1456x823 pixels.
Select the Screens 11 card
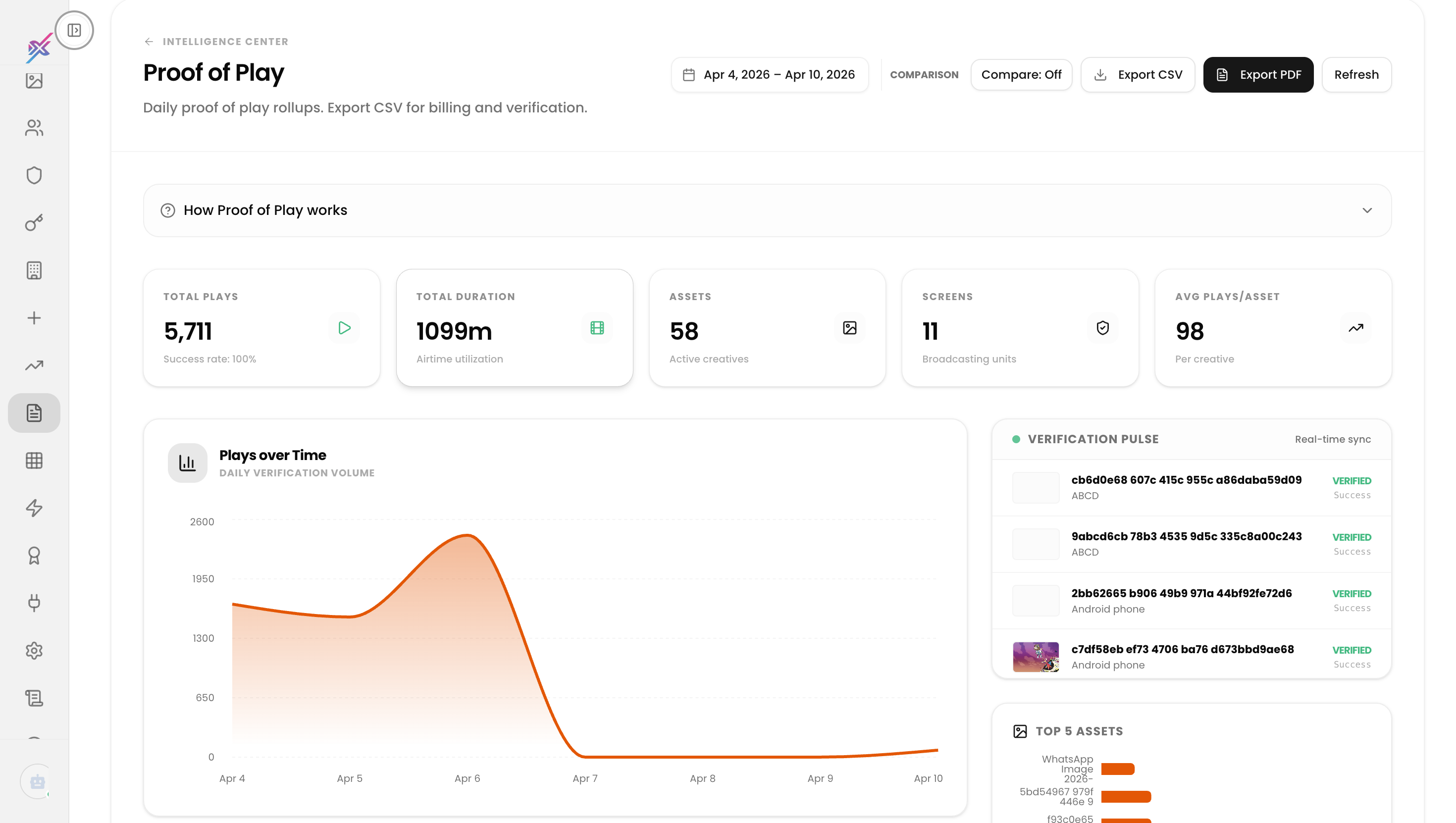tap(1020, 328)
